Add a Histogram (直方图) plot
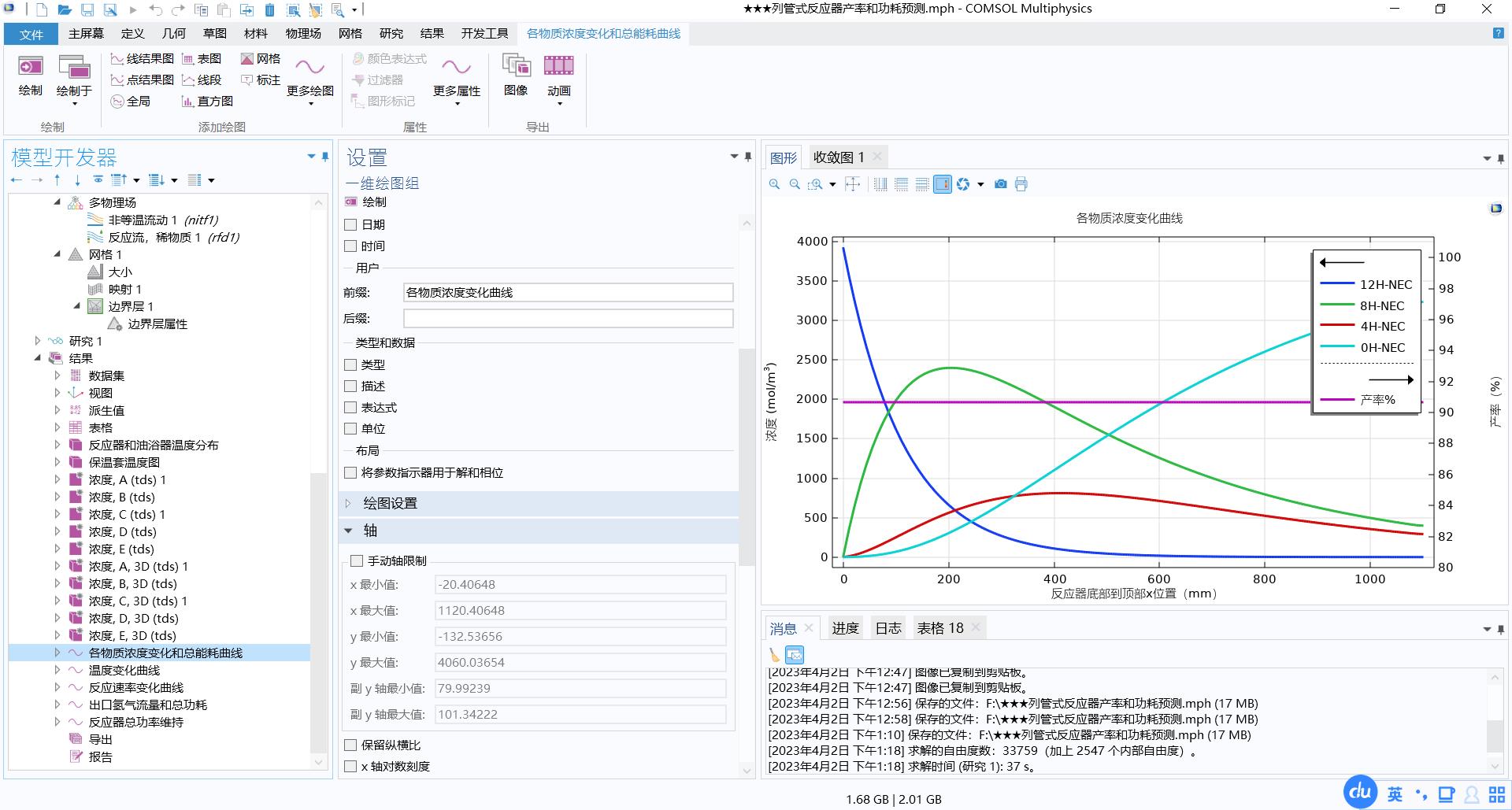Screen dimensions: 1512x810 click(x=207, y=102)
